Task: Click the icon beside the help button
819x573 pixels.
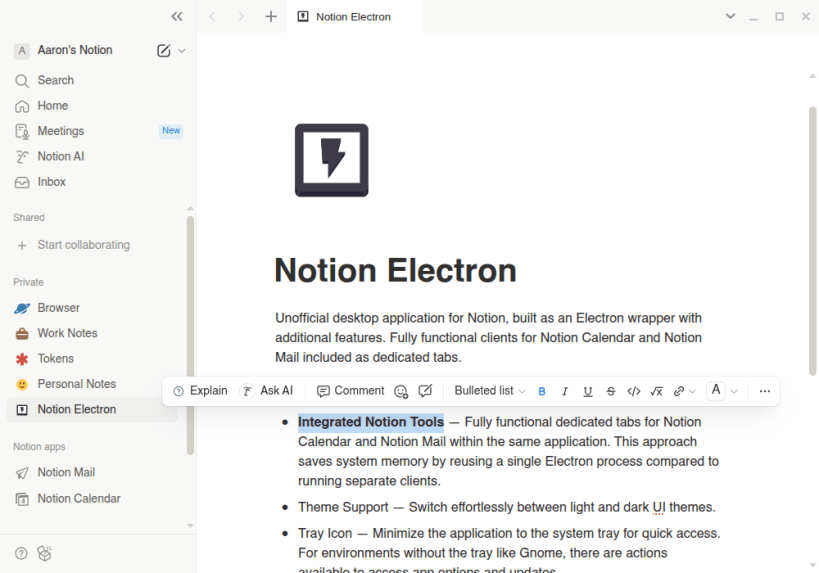Action: (44, 553)
